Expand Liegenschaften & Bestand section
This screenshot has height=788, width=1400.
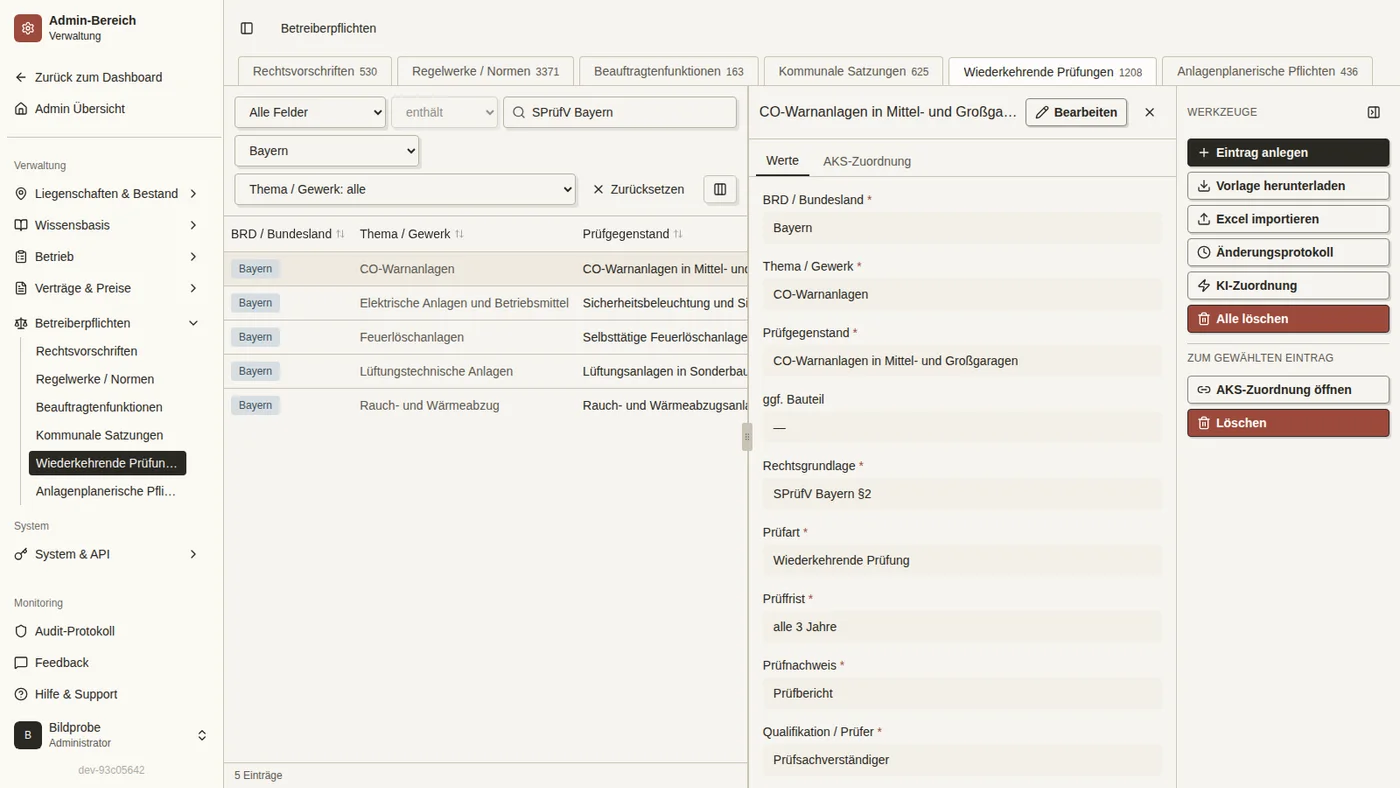pyautogui.click(x=108, y=193)
